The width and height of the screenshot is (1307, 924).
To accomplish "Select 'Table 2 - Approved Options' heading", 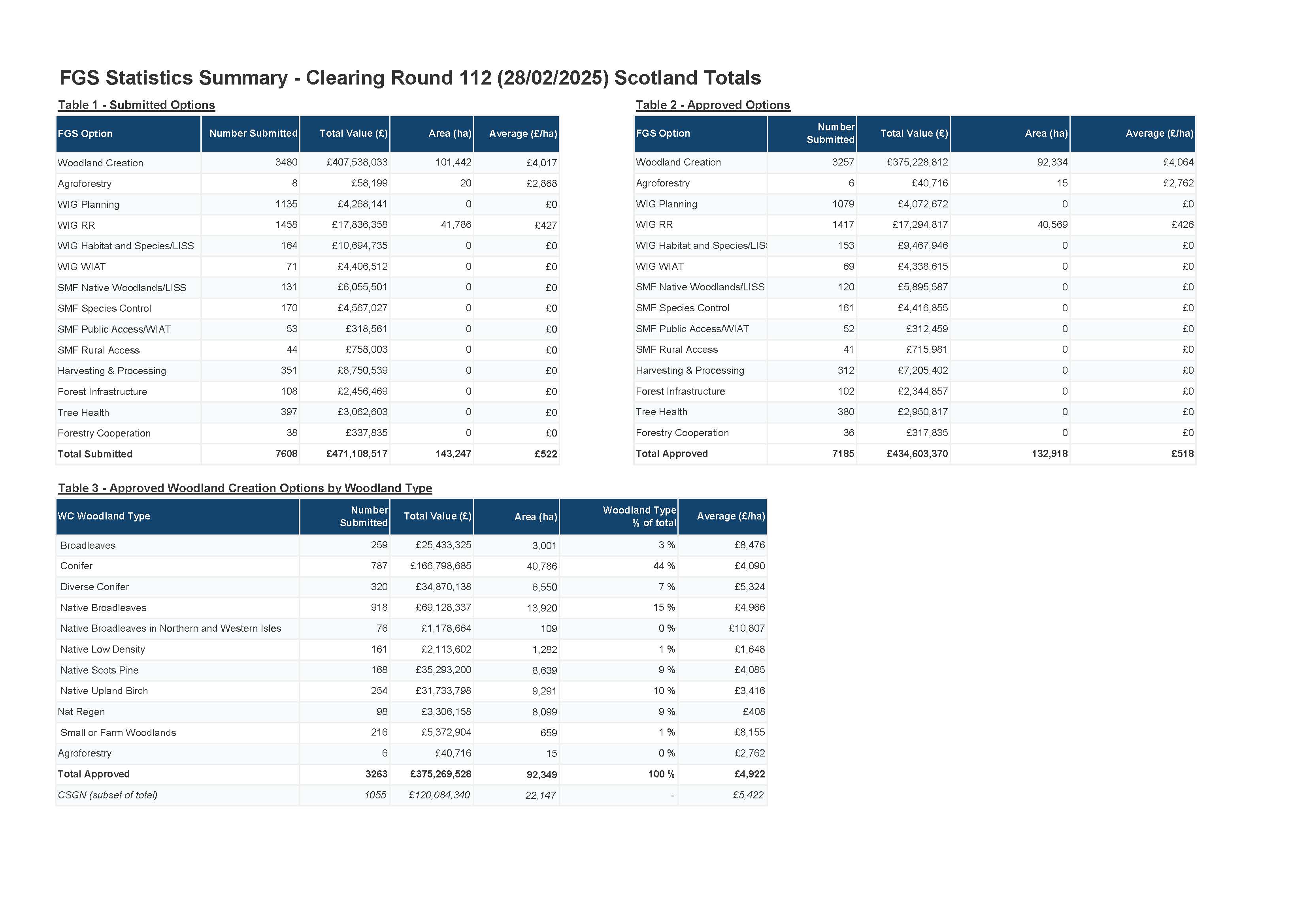I will coord(713,105).
